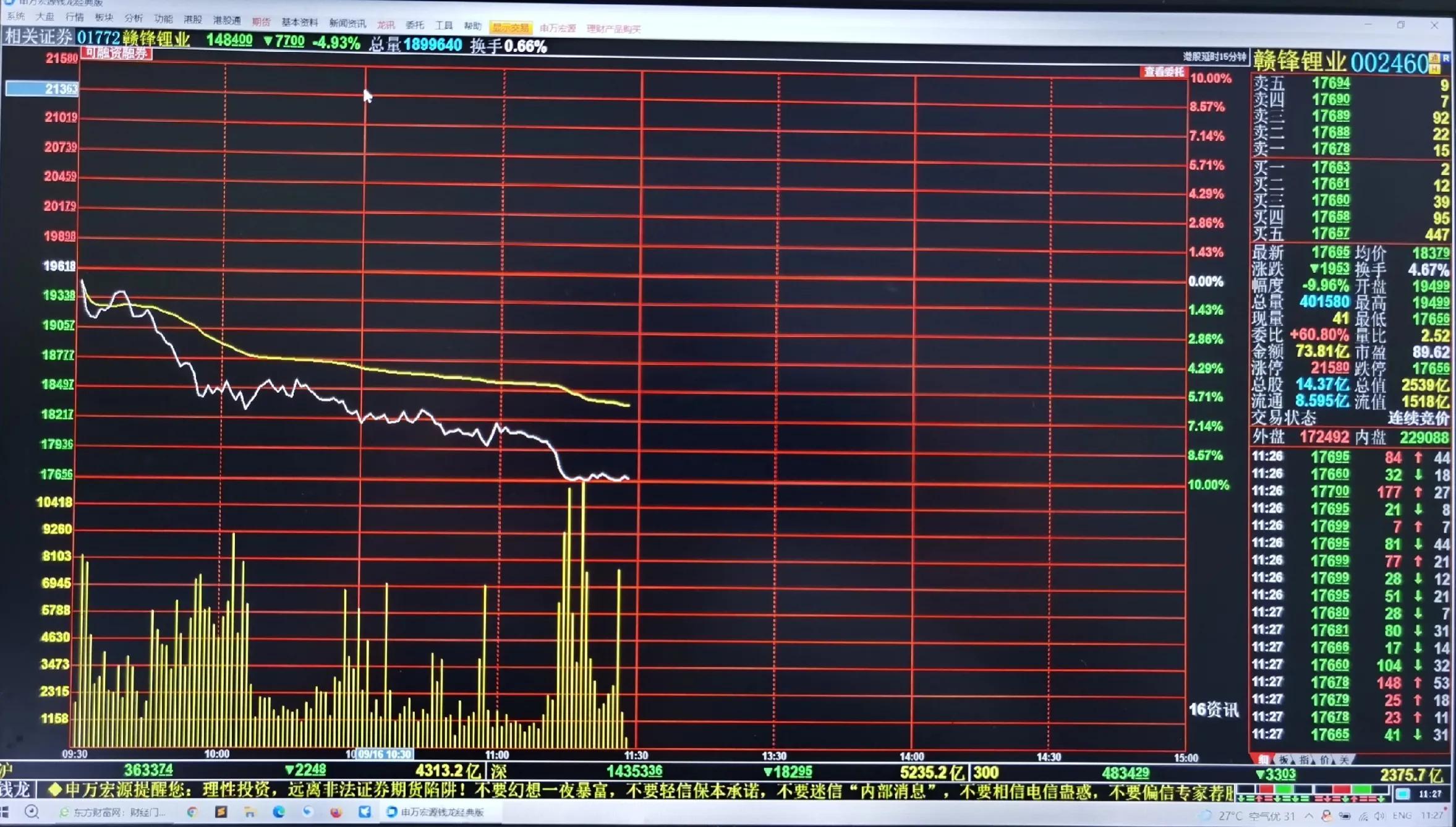
Task: Select the 细 detail tab
Action: coord(1262,759)
